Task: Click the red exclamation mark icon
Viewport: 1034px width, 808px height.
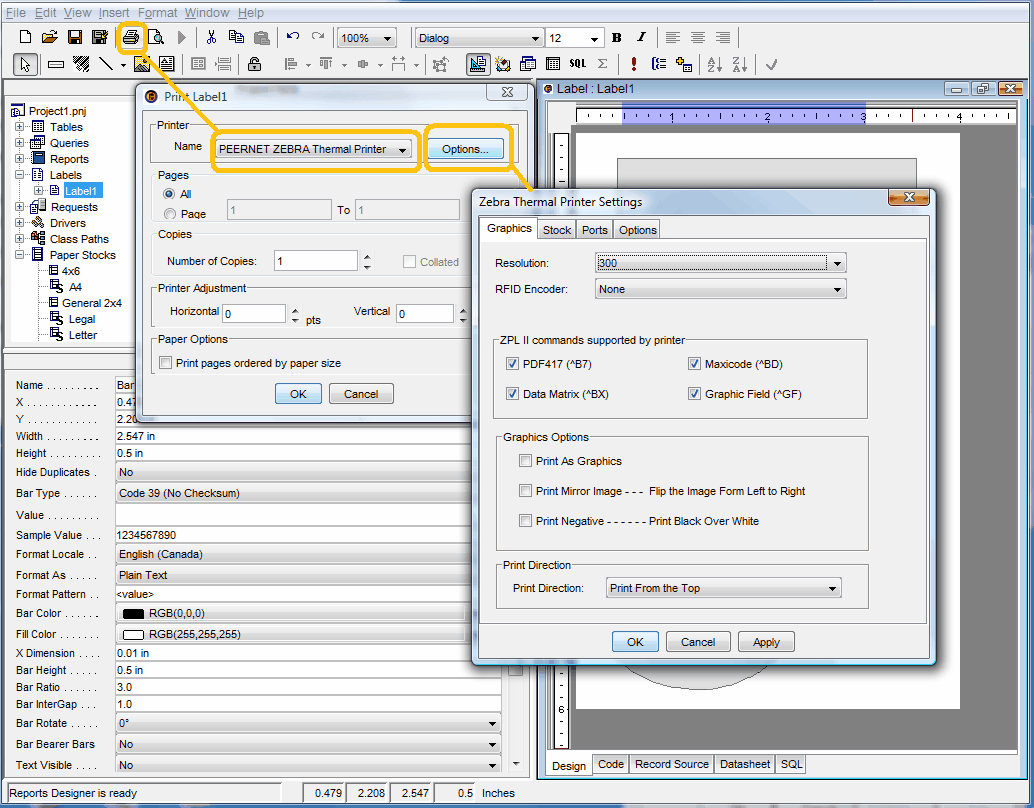Action: [633, 64]
